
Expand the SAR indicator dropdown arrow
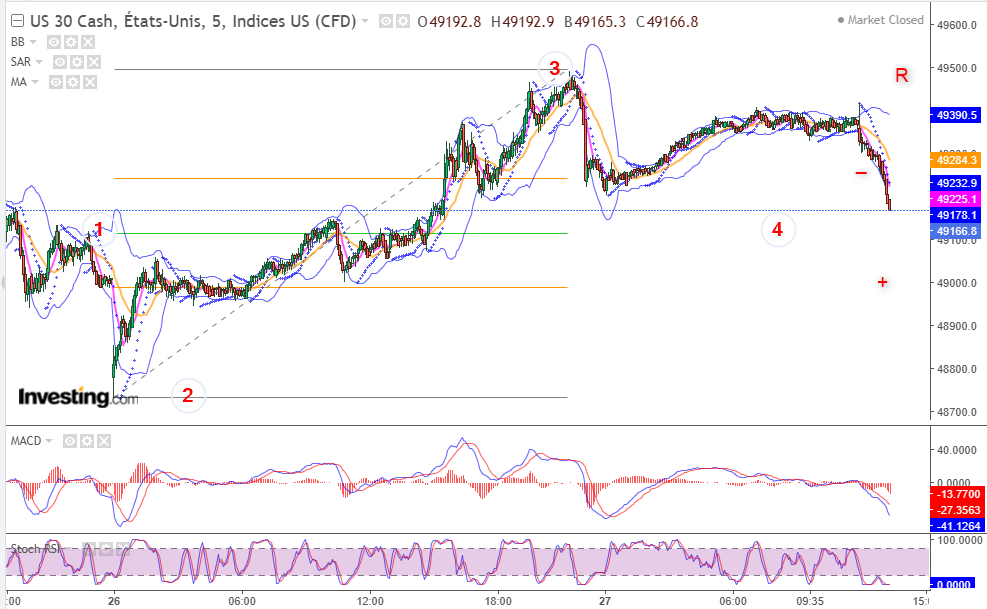click(38, 62)
